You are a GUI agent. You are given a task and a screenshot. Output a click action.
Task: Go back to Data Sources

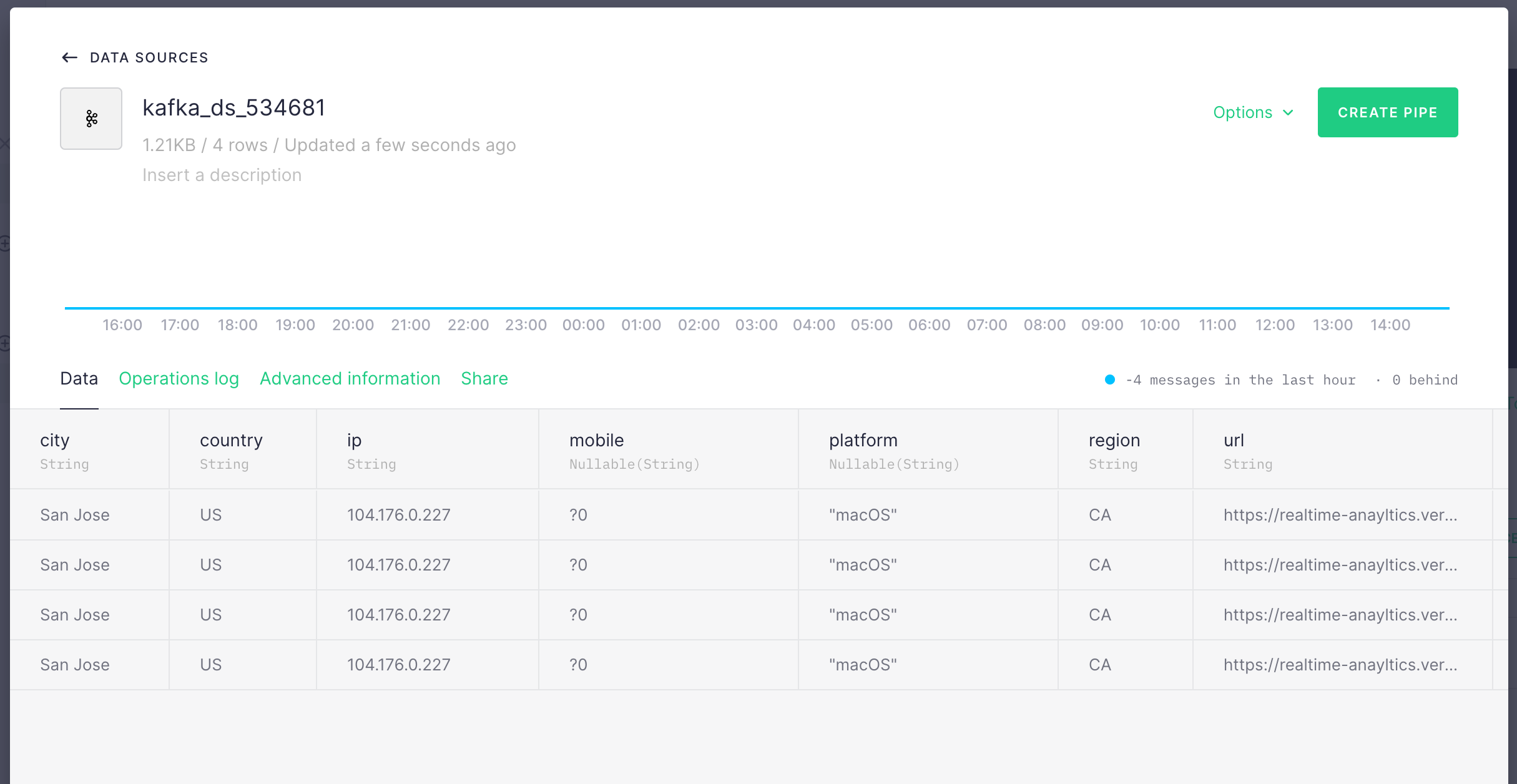[x=149, y=57]
